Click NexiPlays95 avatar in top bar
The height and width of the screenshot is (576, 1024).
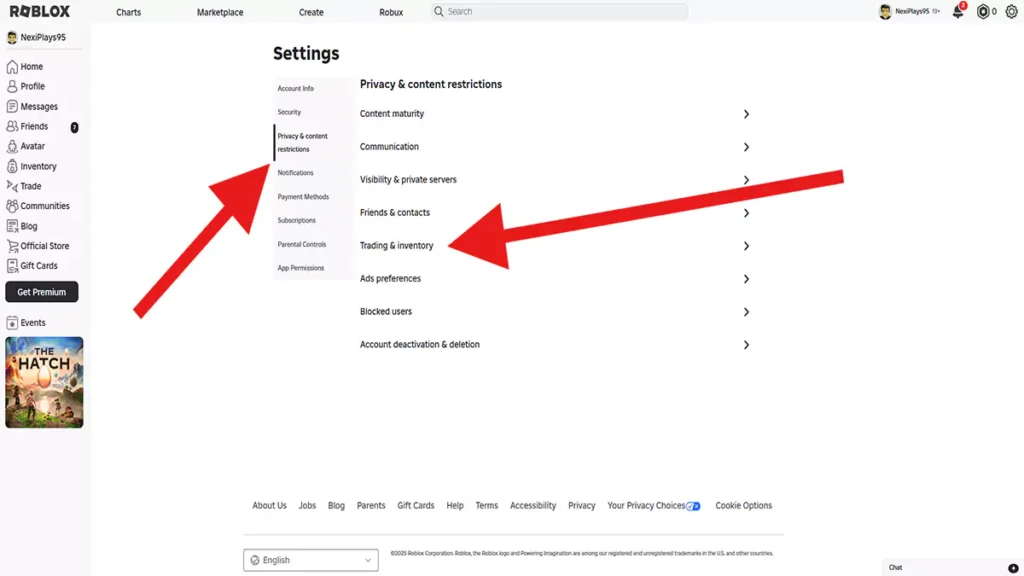(x=885, y=12)
